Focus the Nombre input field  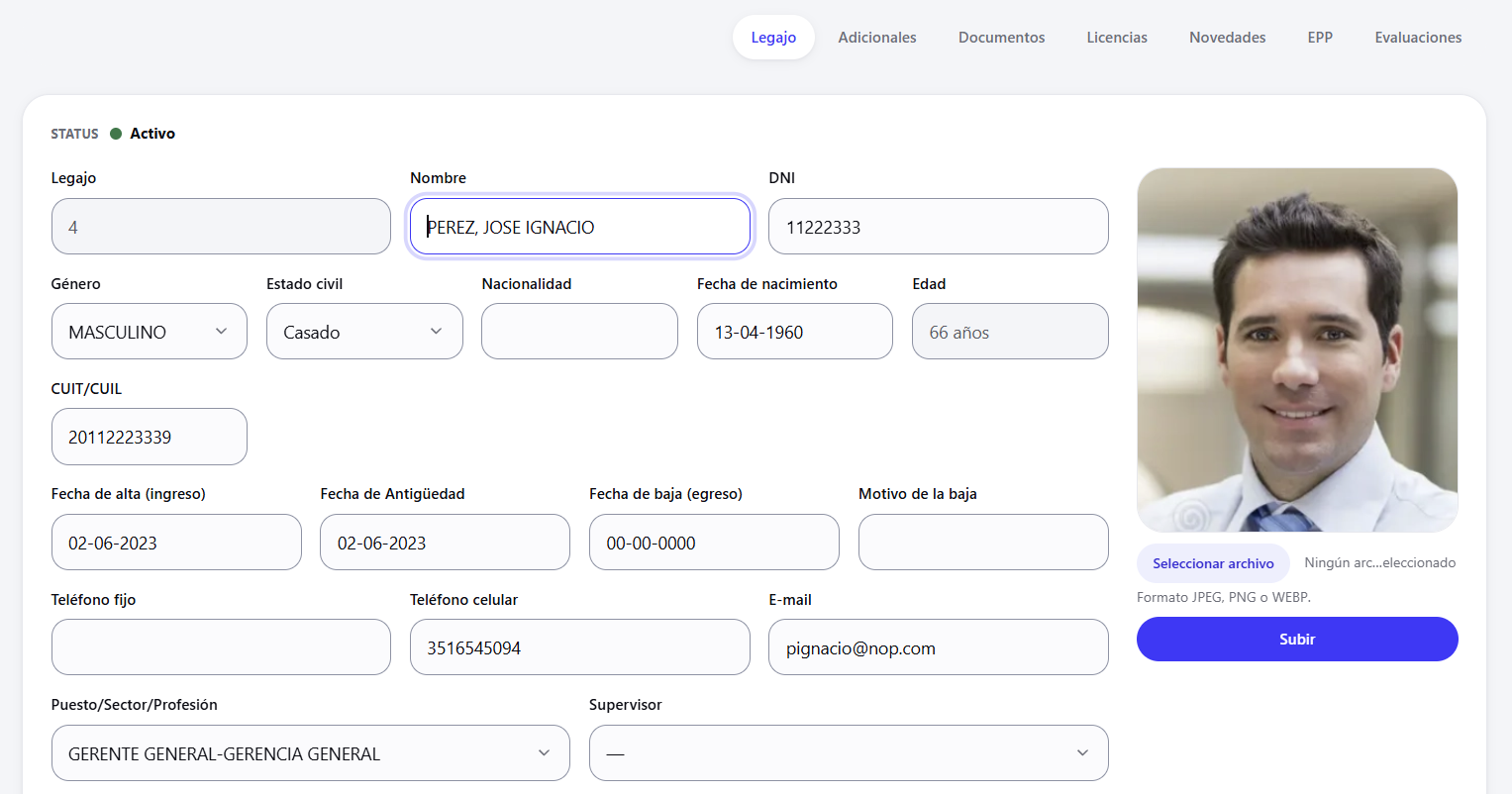click(x=580, y=227)
